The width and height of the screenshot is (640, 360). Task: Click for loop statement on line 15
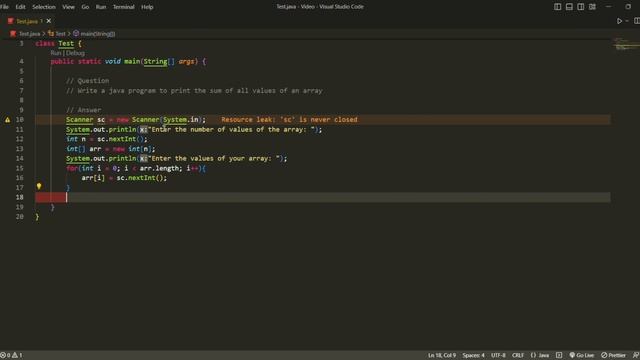click(x=136, y=168)
